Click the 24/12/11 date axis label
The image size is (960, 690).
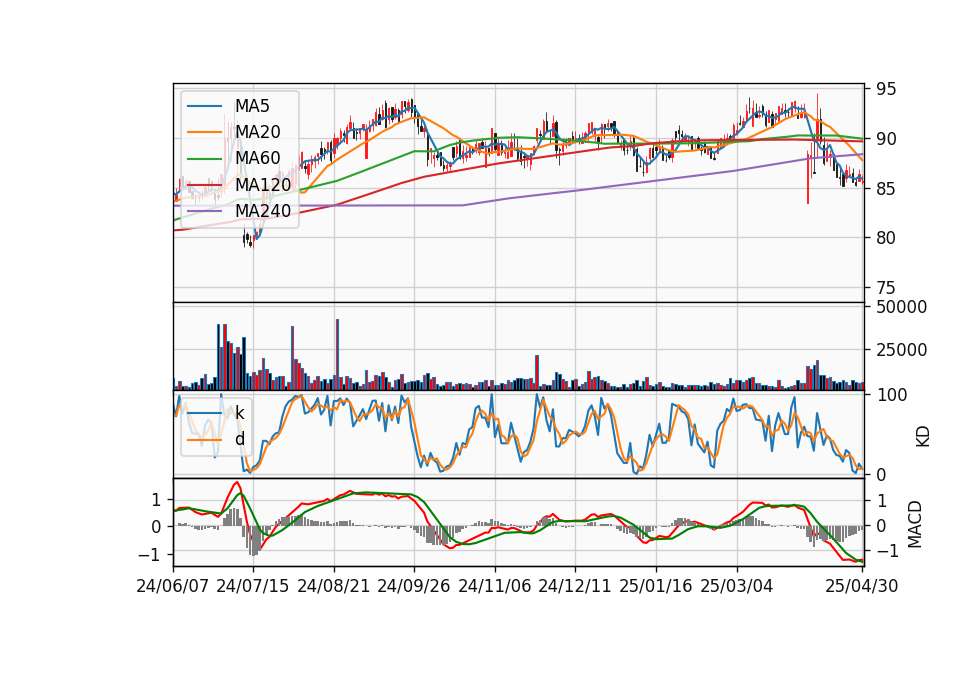click(575, 586)
